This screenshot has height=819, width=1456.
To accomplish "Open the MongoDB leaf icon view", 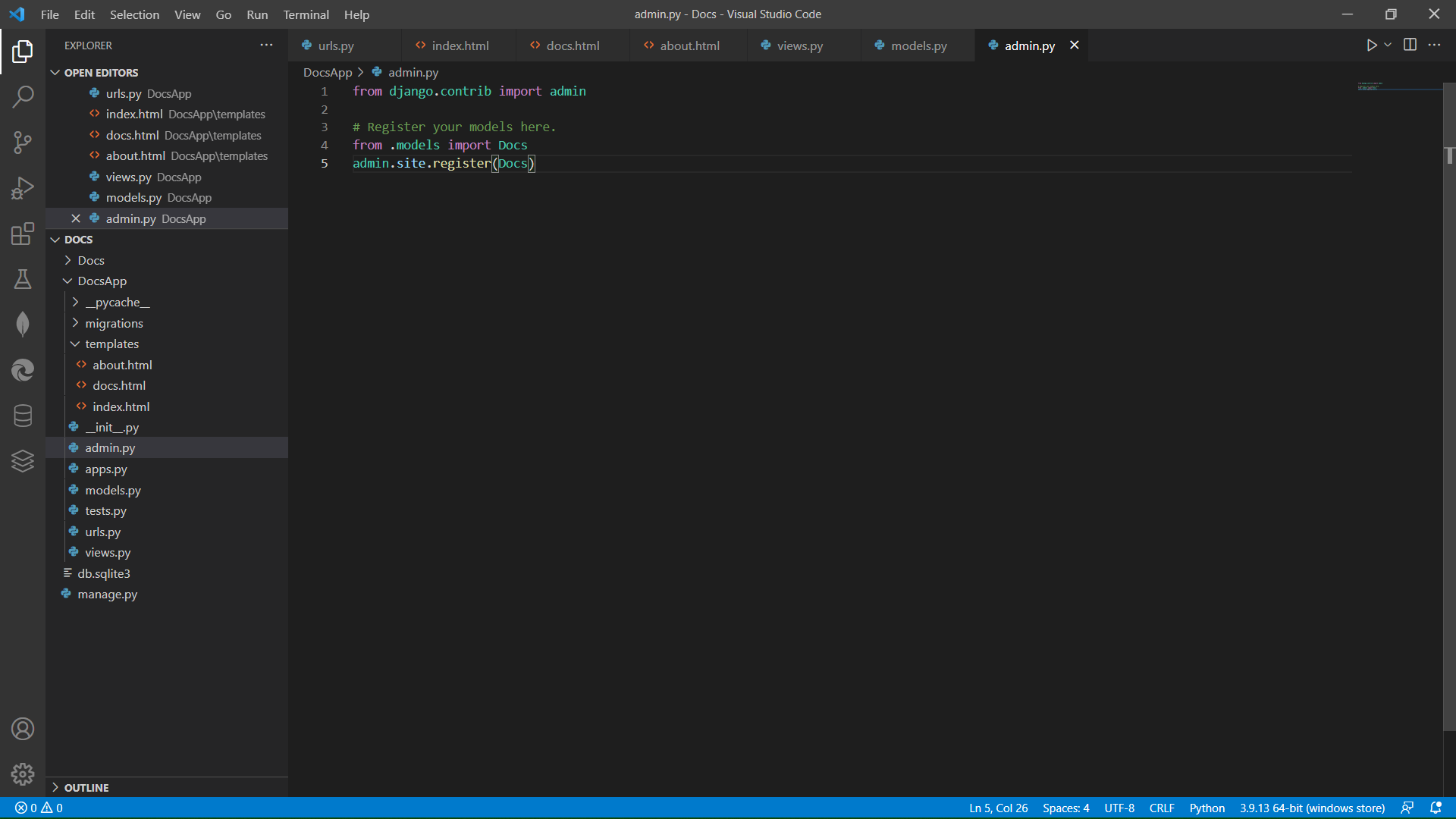I will [x=23, y=325].
